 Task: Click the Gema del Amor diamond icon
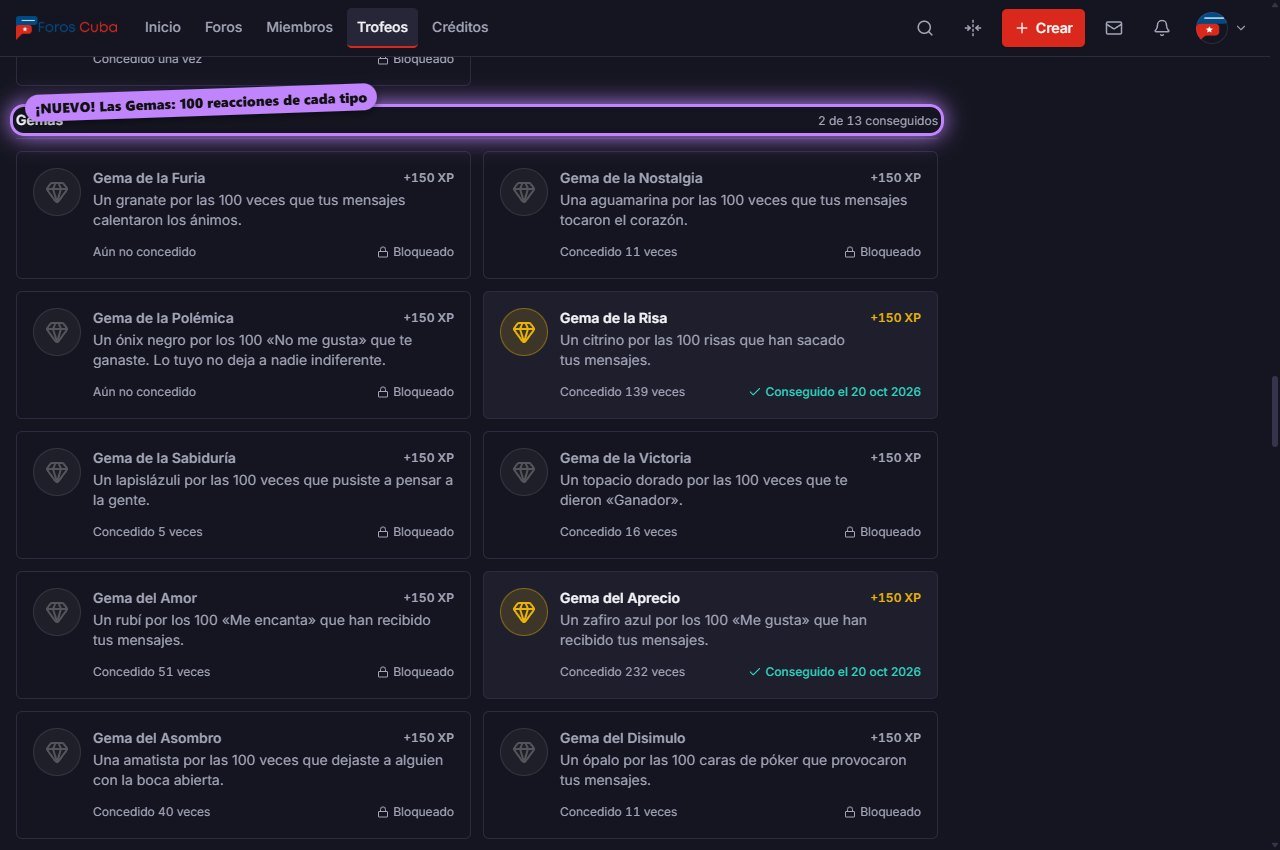[57, 612]
